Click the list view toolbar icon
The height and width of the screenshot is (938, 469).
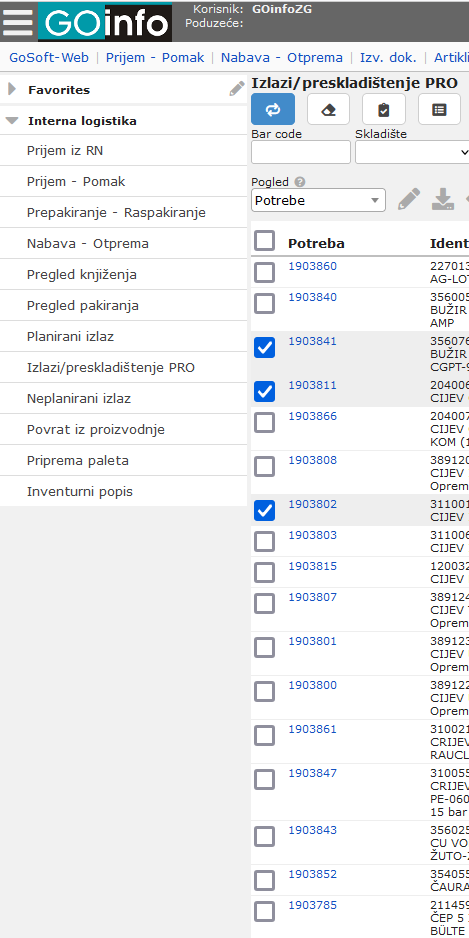(x=439, y=109)
